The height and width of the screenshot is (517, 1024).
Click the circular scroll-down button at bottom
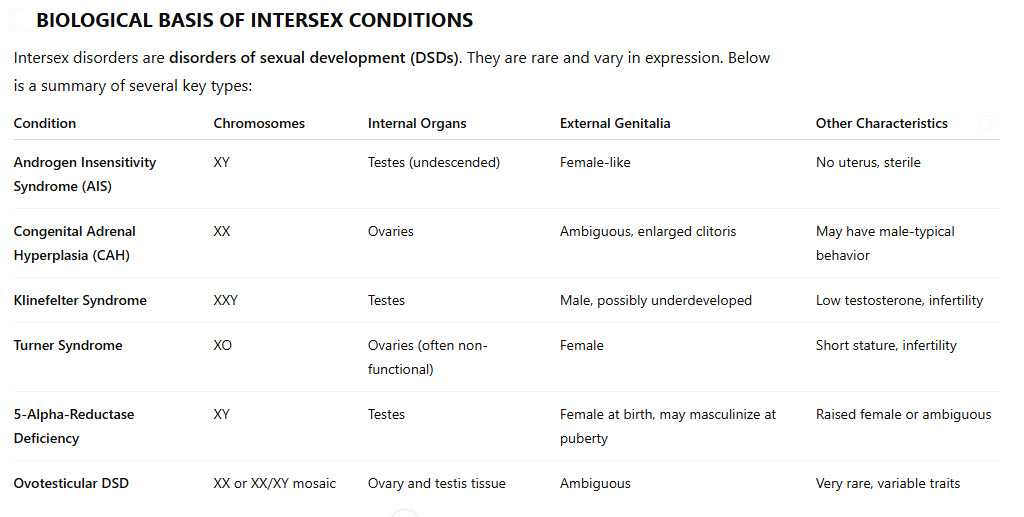[404, 514]
